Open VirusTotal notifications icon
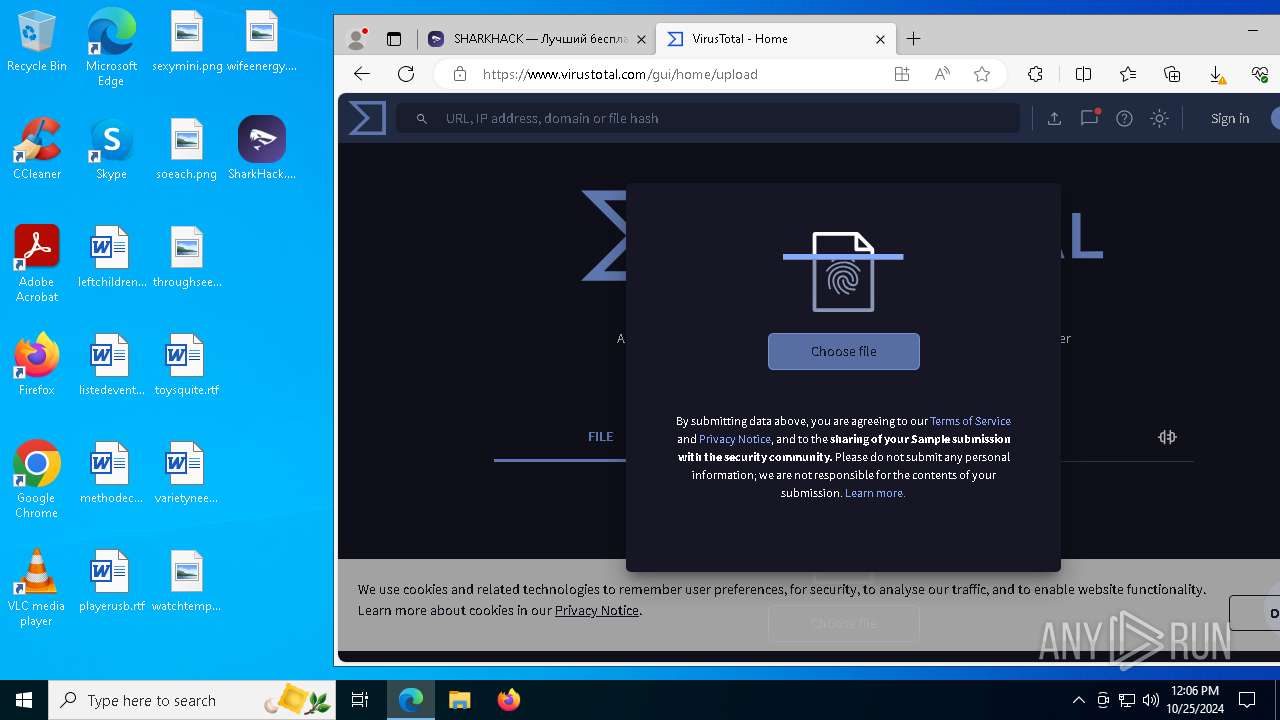 (x=1089, y=118)
